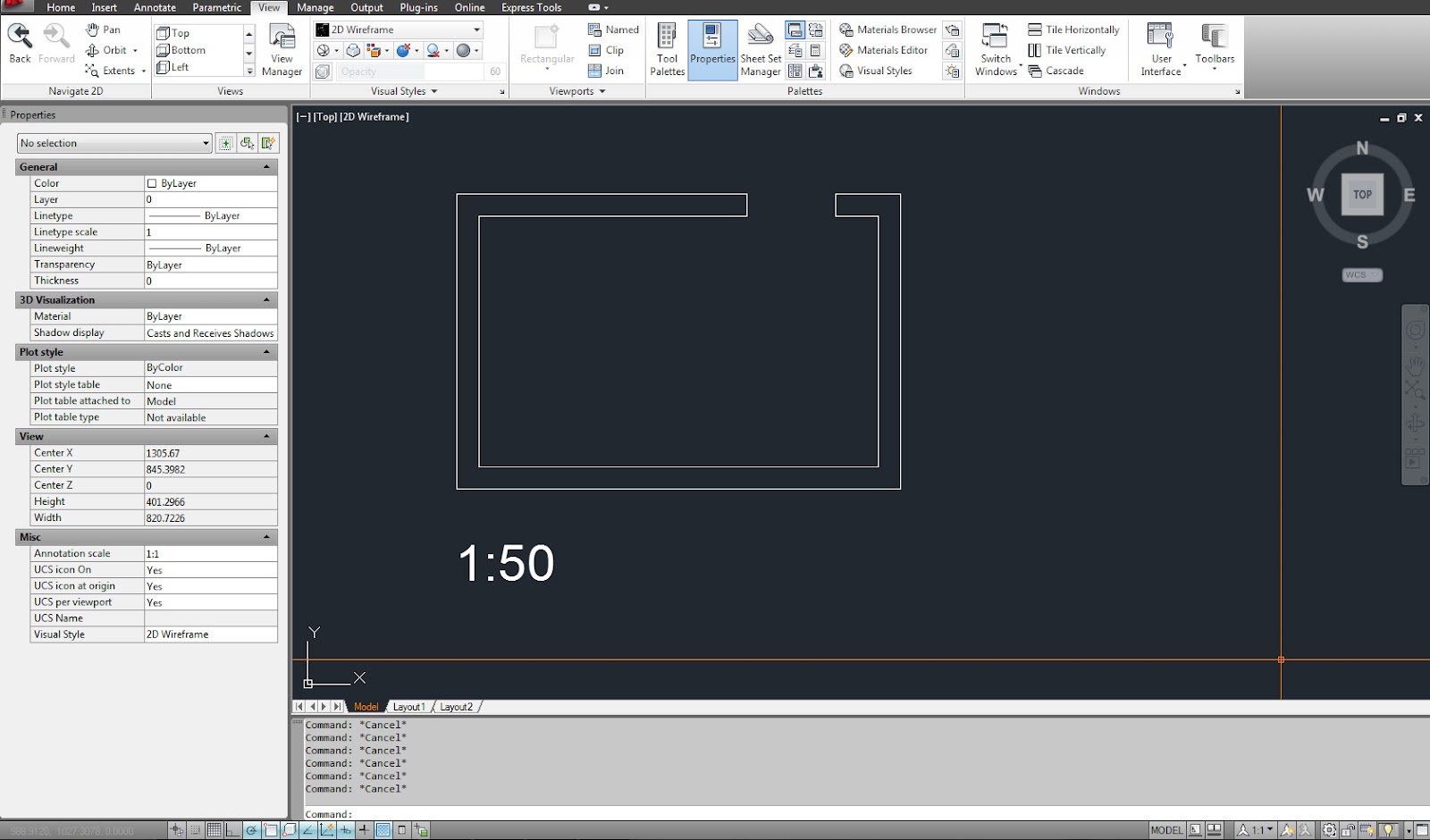Open the Tool Palettes
Image resolution: width=1430 pixels, height=840 pixels.
coord(667,49)
